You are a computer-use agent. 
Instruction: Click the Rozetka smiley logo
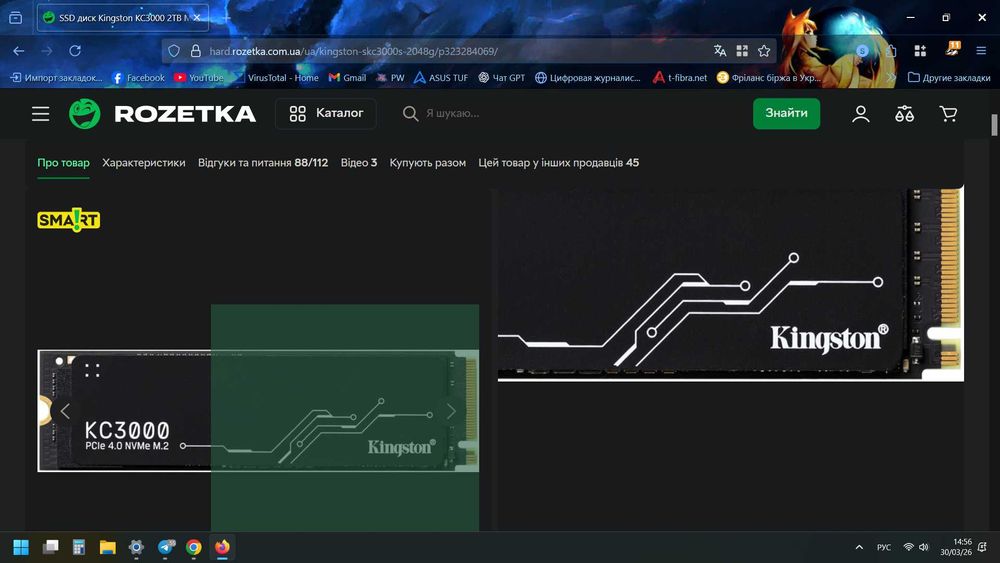tap(85, 113)
